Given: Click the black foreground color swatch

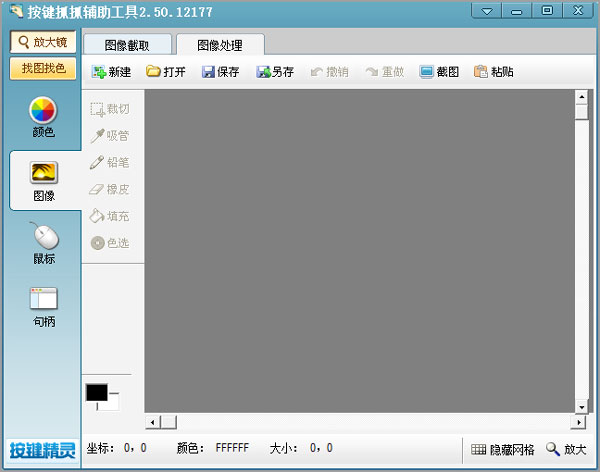Looking at the screenshot, I should [x=96, y=392].
